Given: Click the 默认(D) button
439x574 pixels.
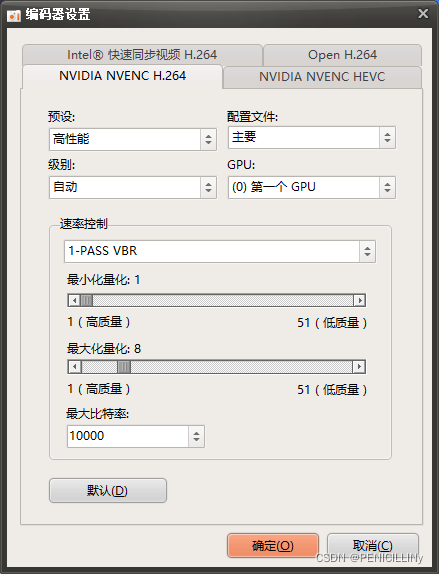Looking at the screenshot, I should click(x=108, y=491).
